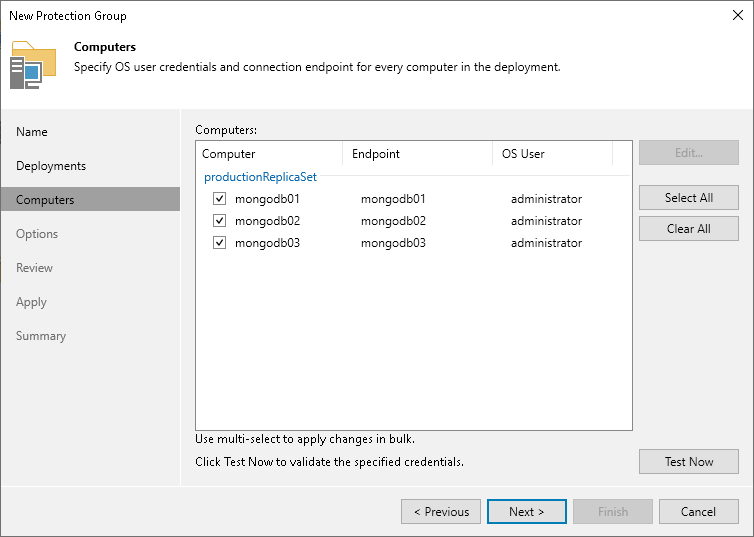Click Test Now to validate credentials
754x537 pixels.
click(689, 462)
